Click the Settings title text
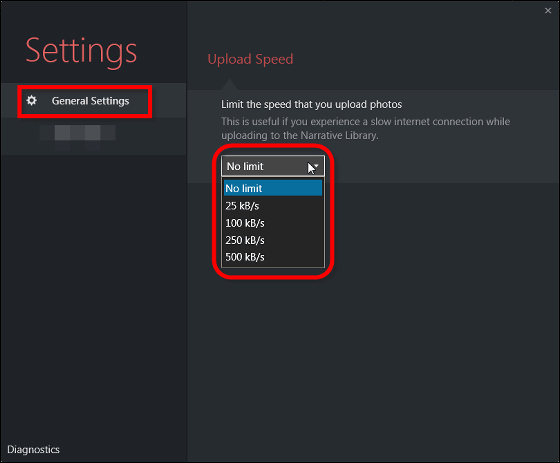Image resolution: width=560 pixels, height=463 pixels. [81, 52]
